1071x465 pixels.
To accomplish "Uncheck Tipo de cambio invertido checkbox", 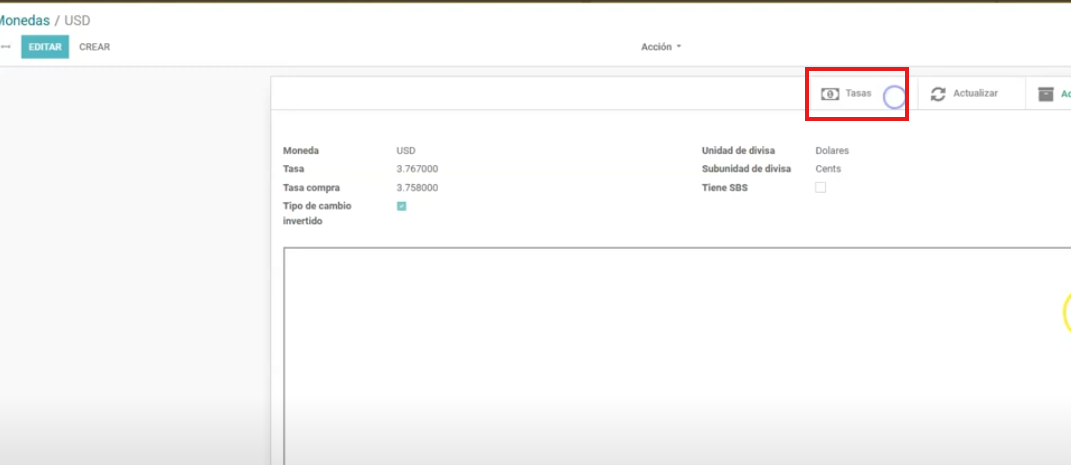I will tap(401, 206).
